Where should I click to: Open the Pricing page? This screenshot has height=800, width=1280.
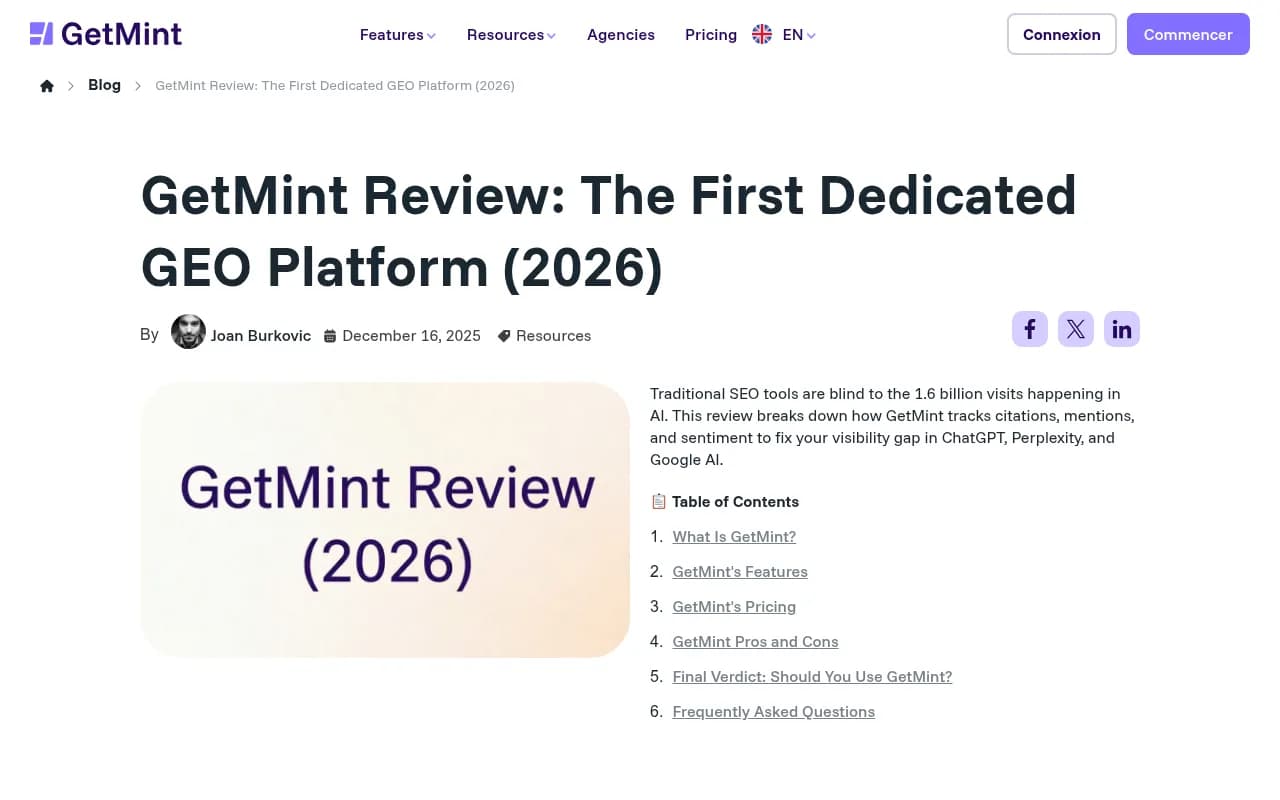[x=711, y=34]
